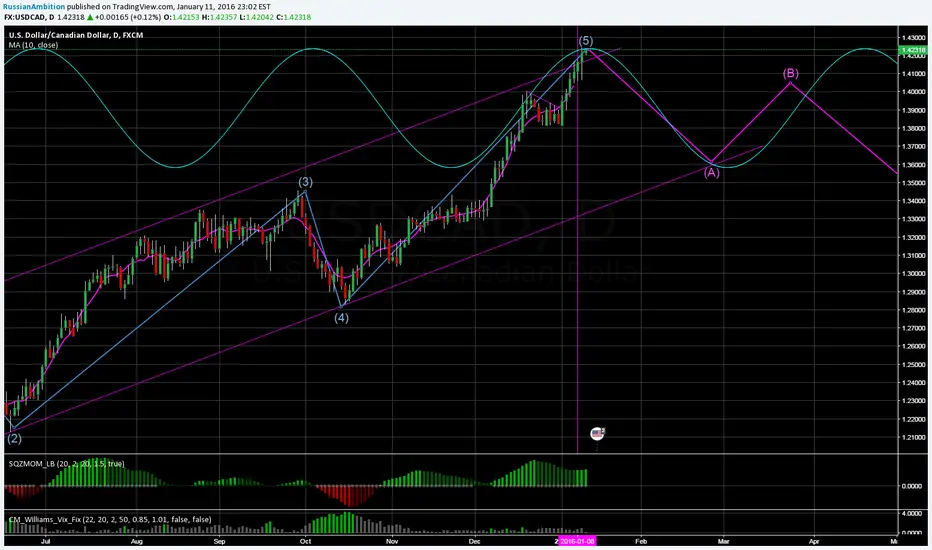Click the C:1.42318 close value
The image size is (932, 550).
294,17
